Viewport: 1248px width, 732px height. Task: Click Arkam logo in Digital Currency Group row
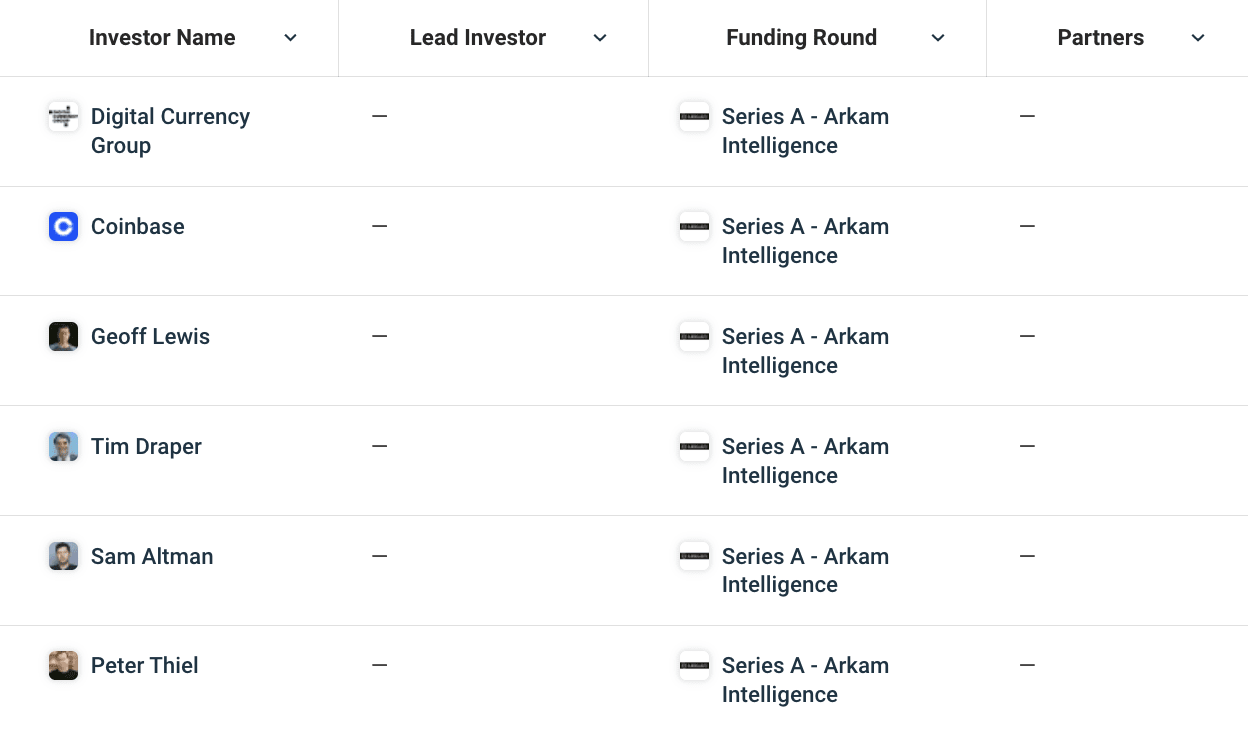(694, 117)
